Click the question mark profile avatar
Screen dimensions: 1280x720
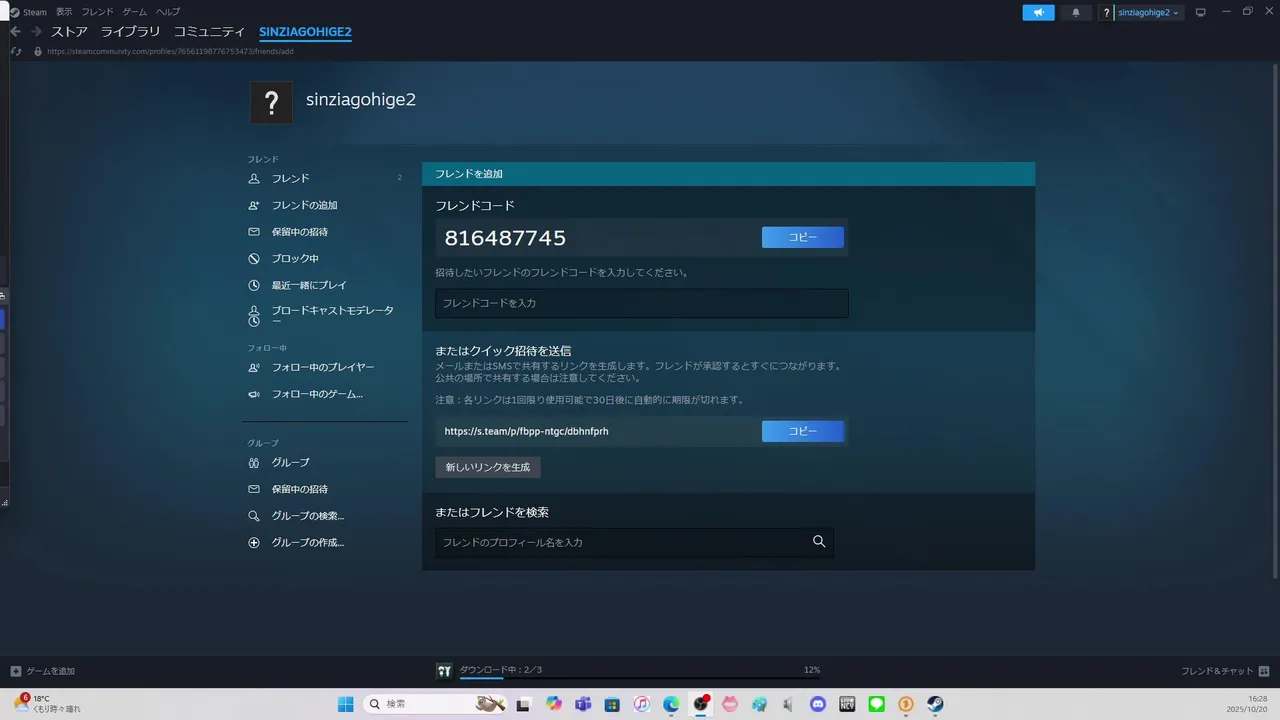271,102
